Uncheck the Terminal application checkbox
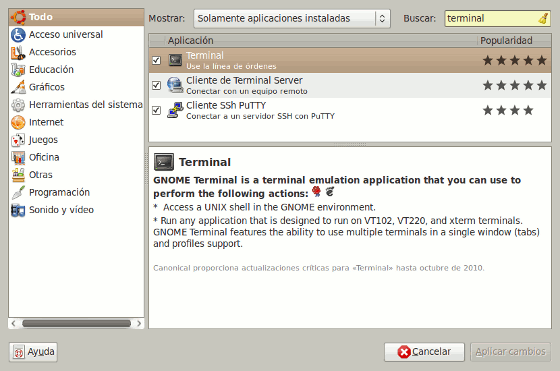The image size is (560, 371). click(x=156, y=60)
